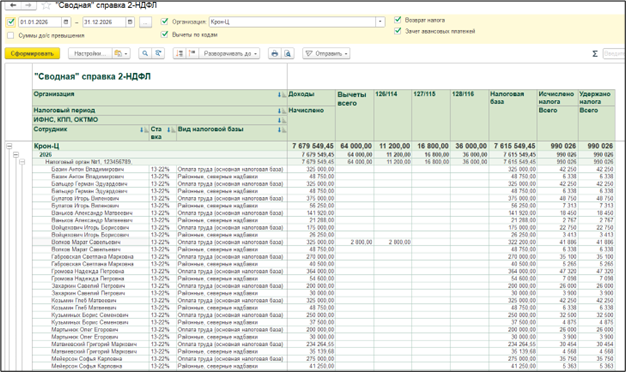Click the Сформировать button

pos(32,53)
